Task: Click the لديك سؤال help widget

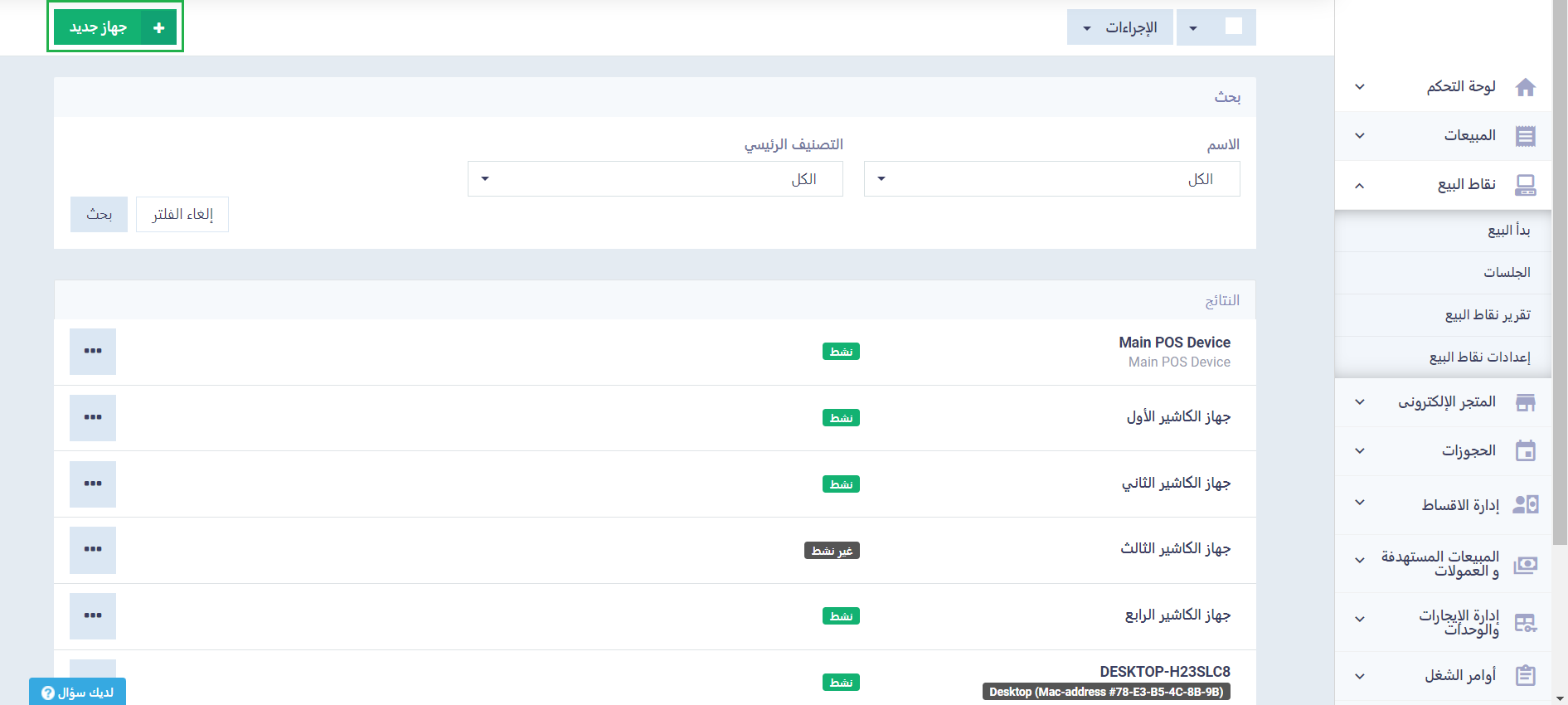Action: 78,693
